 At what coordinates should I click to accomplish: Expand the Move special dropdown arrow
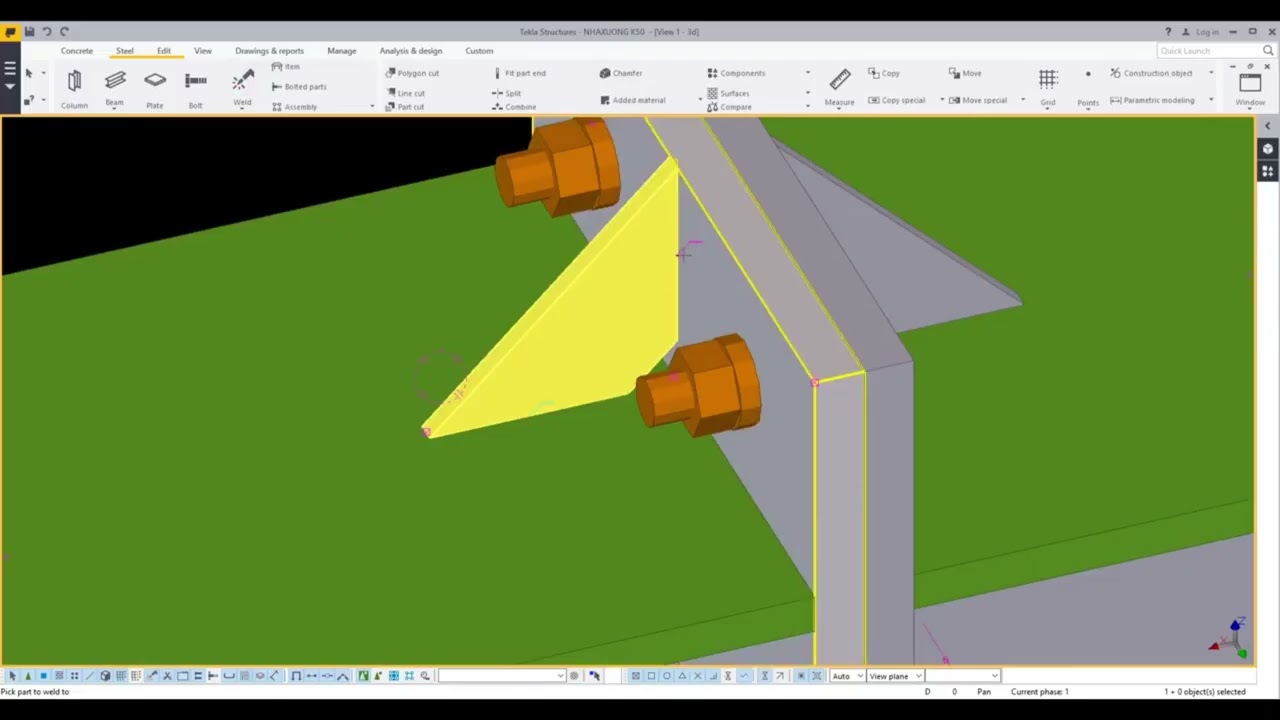[1023, 100]
